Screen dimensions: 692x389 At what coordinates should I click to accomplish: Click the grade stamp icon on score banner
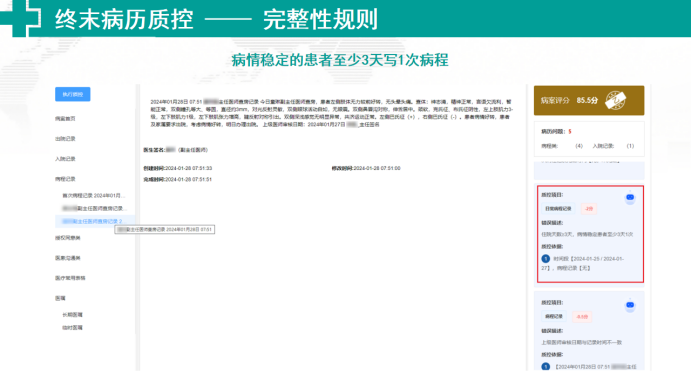click(x=615, y=101)
